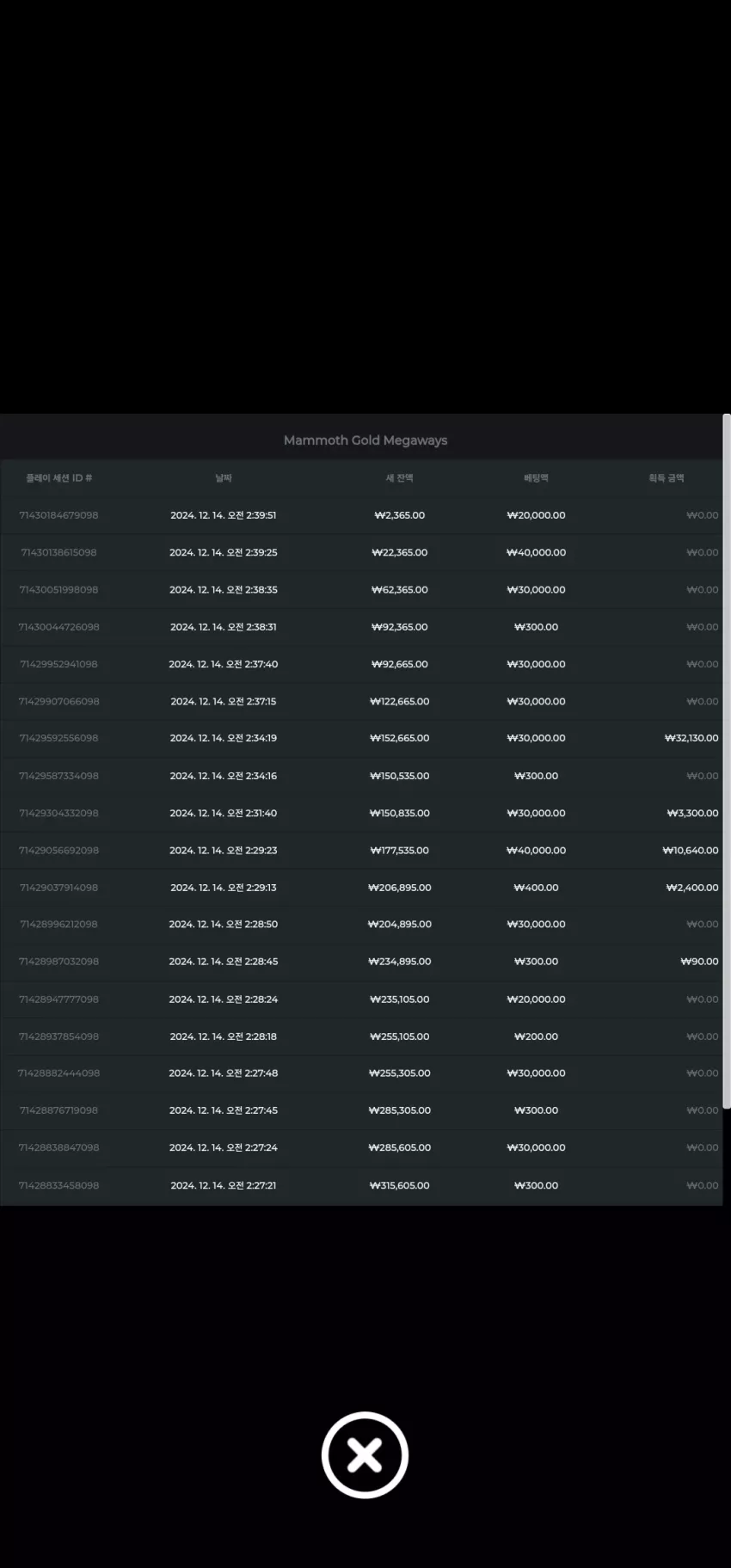Click the balance ₩2,365.00
This screenshot has height=1568, width=731.
coord(400,515)
